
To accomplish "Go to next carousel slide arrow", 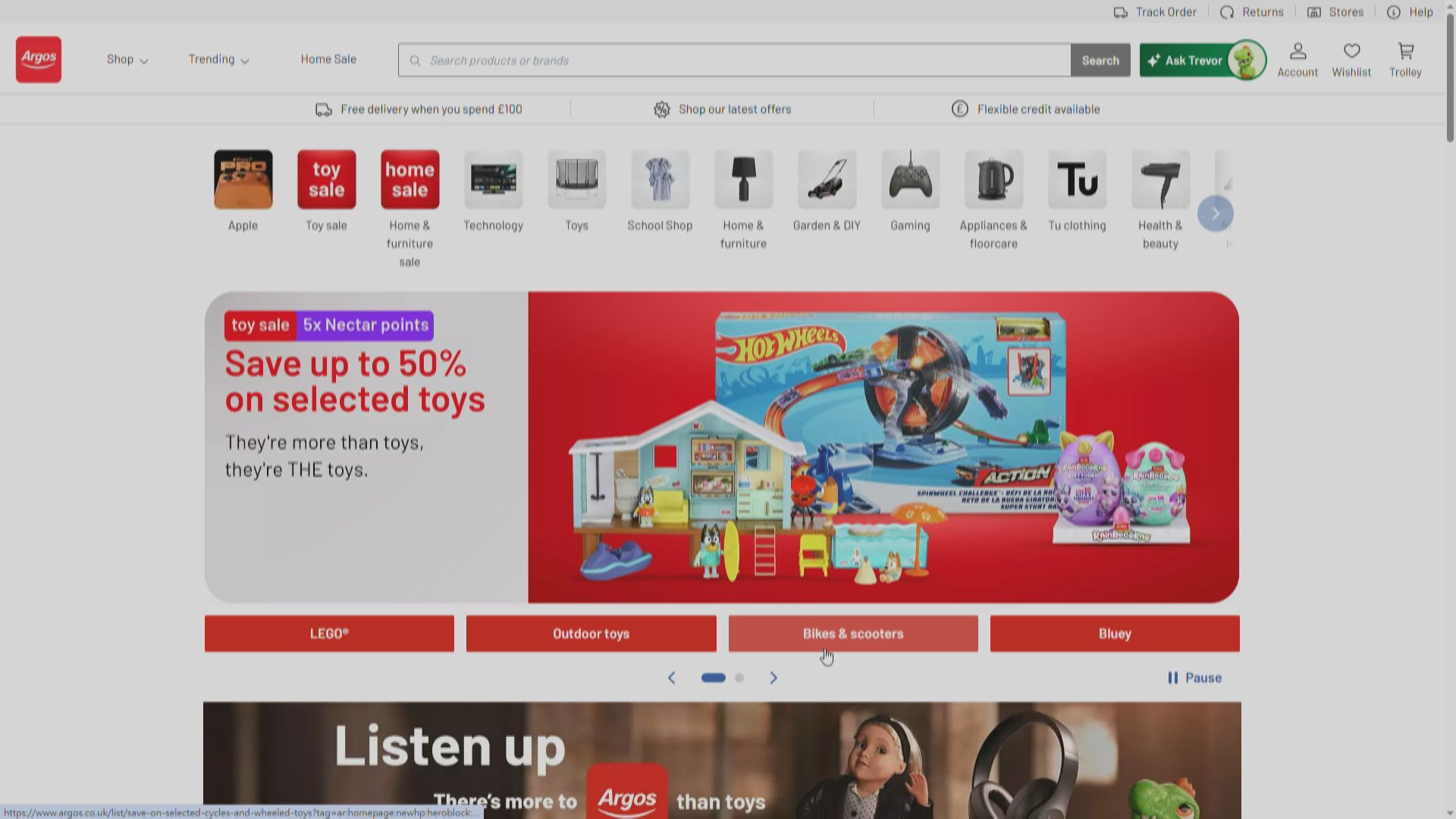I will 773,677.
